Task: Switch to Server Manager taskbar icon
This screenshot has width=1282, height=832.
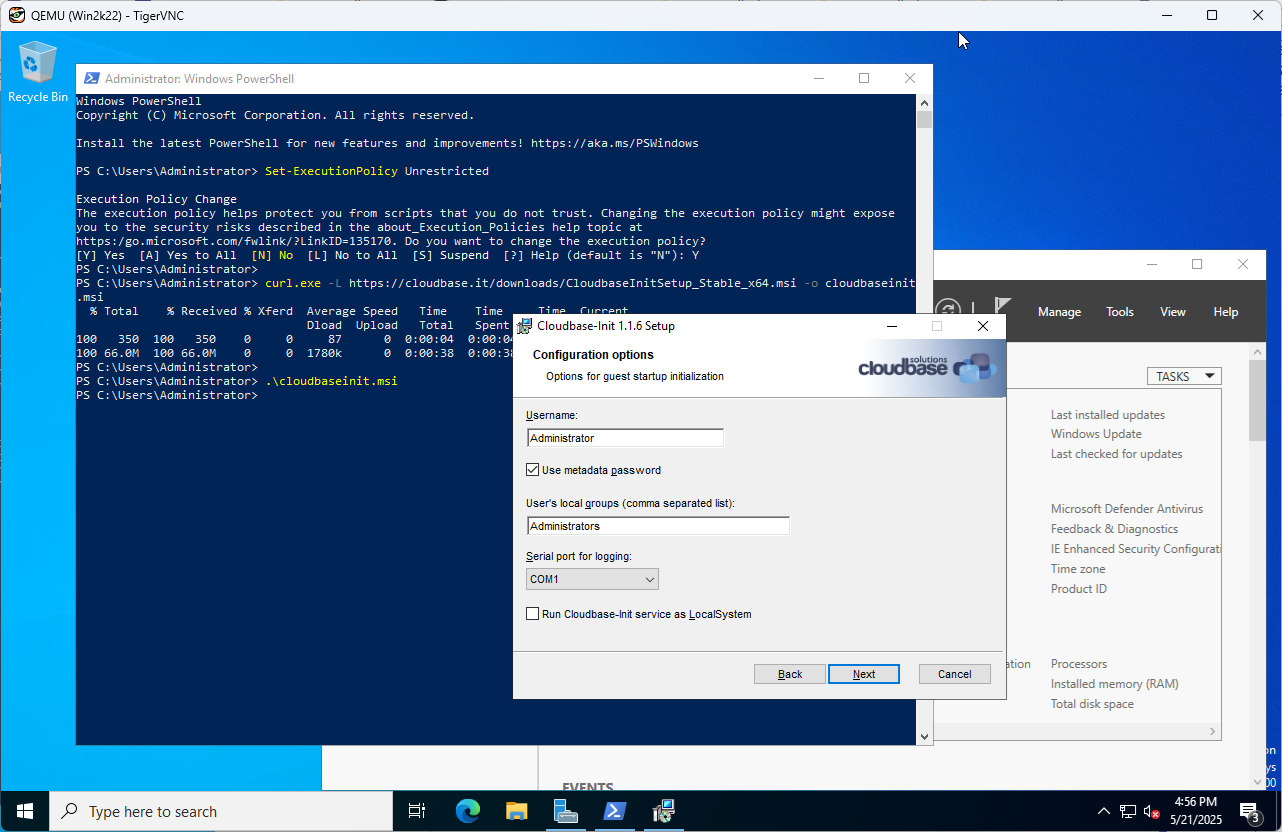Action: coord(566,811)
